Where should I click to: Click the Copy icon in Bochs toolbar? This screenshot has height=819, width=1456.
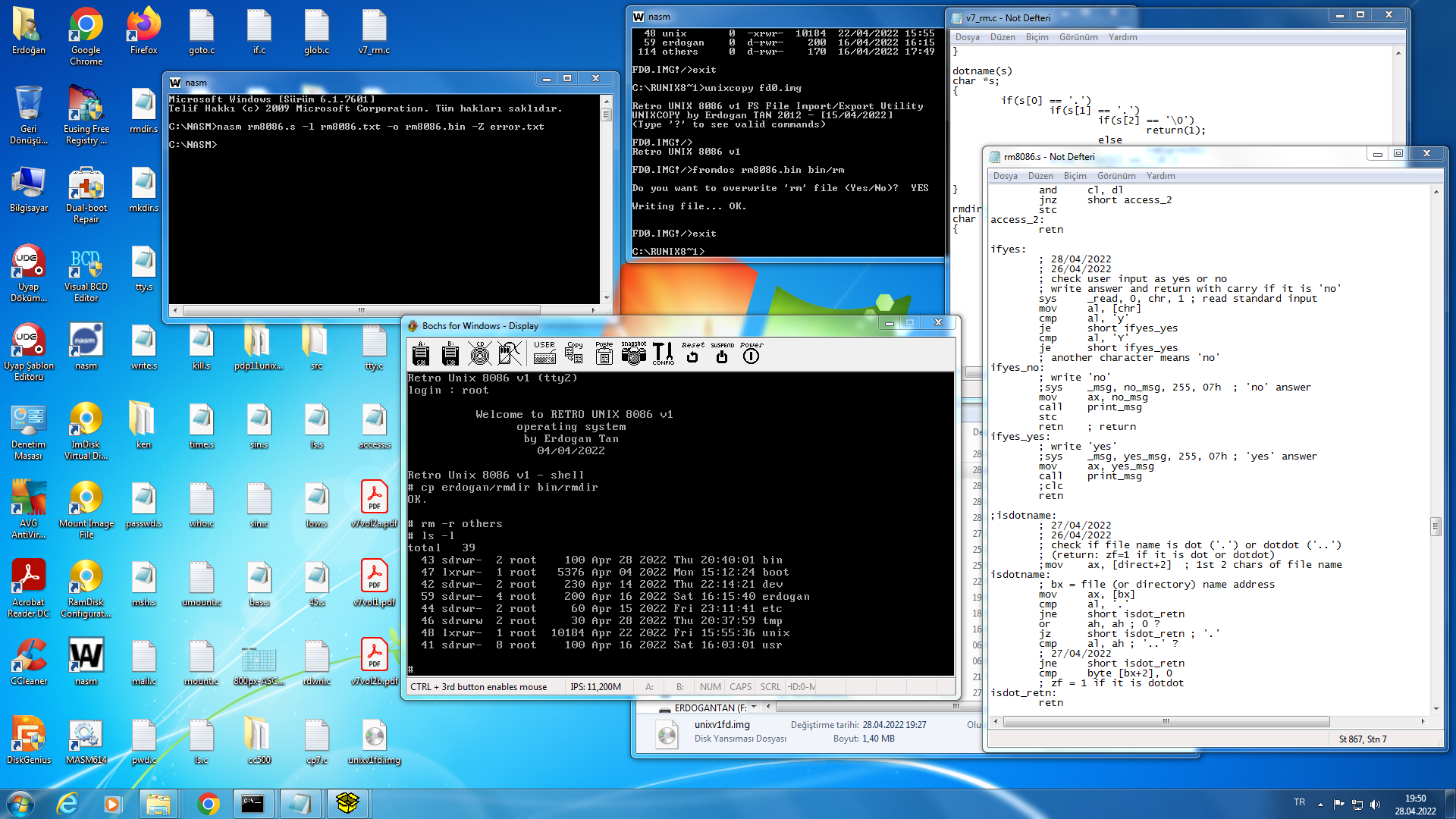tap(574, 353)
